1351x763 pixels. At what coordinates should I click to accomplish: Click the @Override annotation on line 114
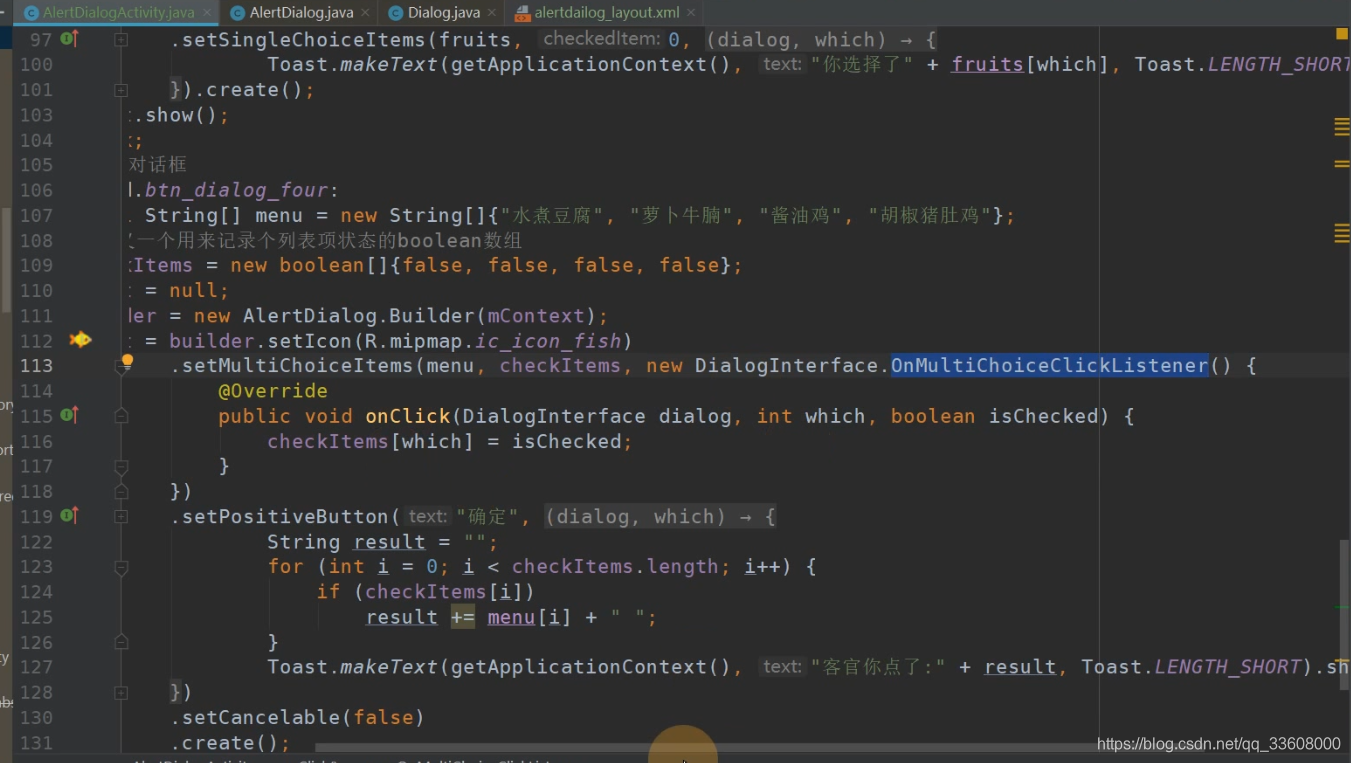tap(273, 391)
